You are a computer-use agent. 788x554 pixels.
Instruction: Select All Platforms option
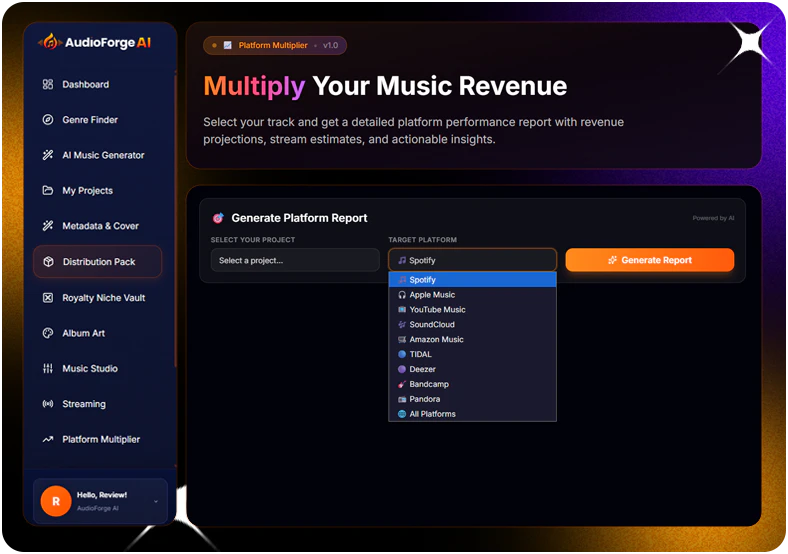coord(472,414)
